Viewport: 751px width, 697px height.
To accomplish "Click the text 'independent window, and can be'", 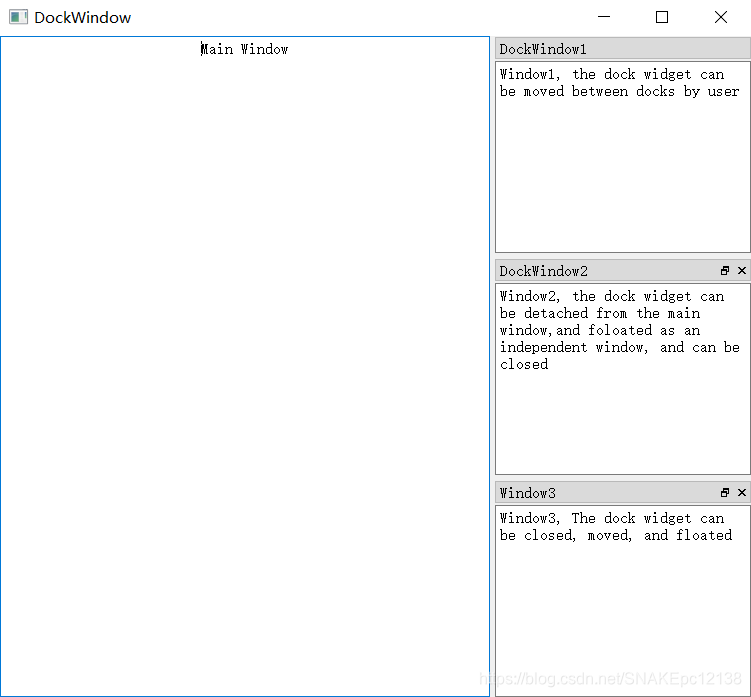I will click(619, 347).
